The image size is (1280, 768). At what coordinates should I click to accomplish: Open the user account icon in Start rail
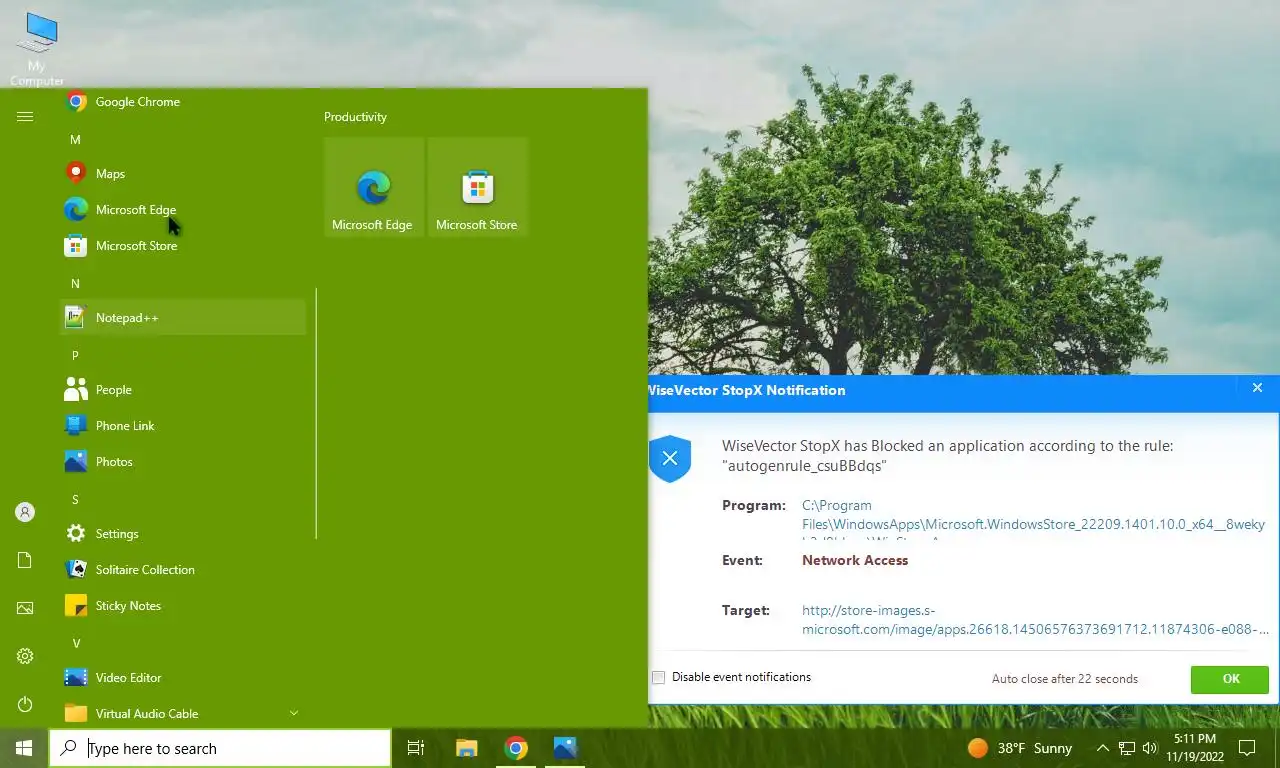tap(25, 512)
